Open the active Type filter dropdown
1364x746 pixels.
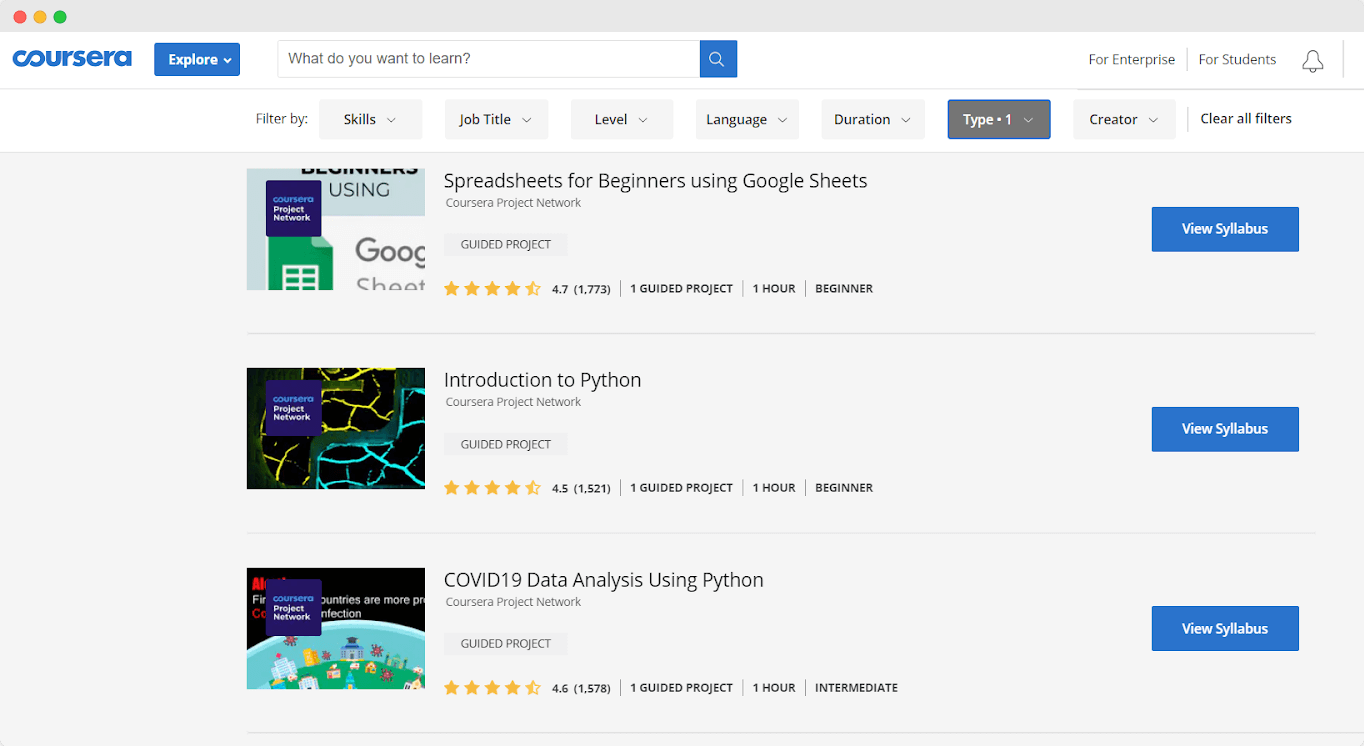(x=999, y=119)
